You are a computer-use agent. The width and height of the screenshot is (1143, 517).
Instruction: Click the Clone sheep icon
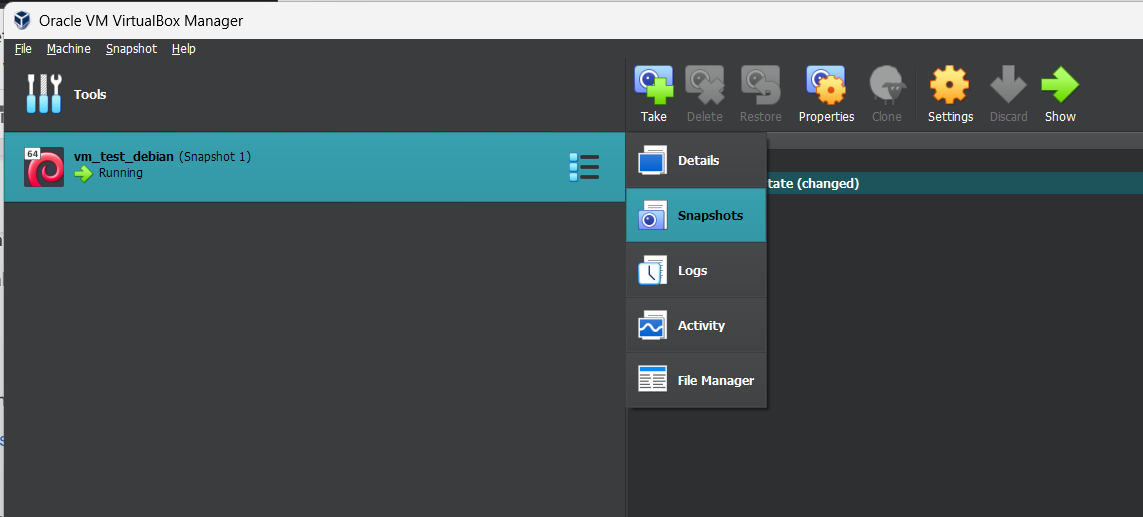[886, 87]
